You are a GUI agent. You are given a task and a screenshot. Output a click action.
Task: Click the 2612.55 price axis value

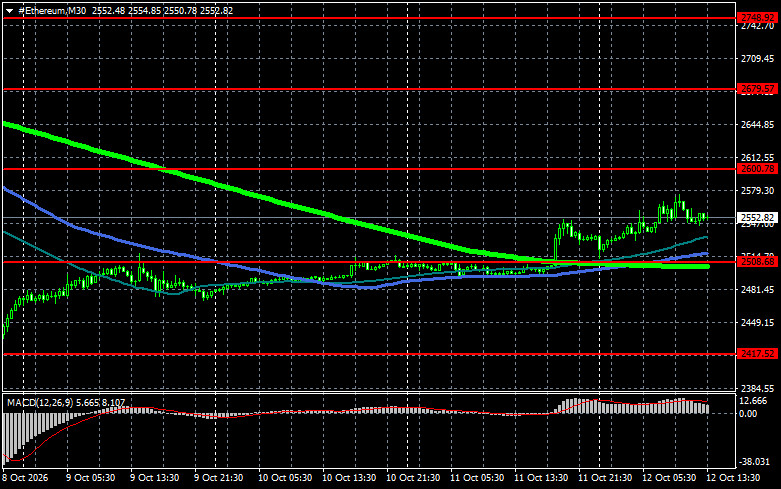(x=757, y=157)
